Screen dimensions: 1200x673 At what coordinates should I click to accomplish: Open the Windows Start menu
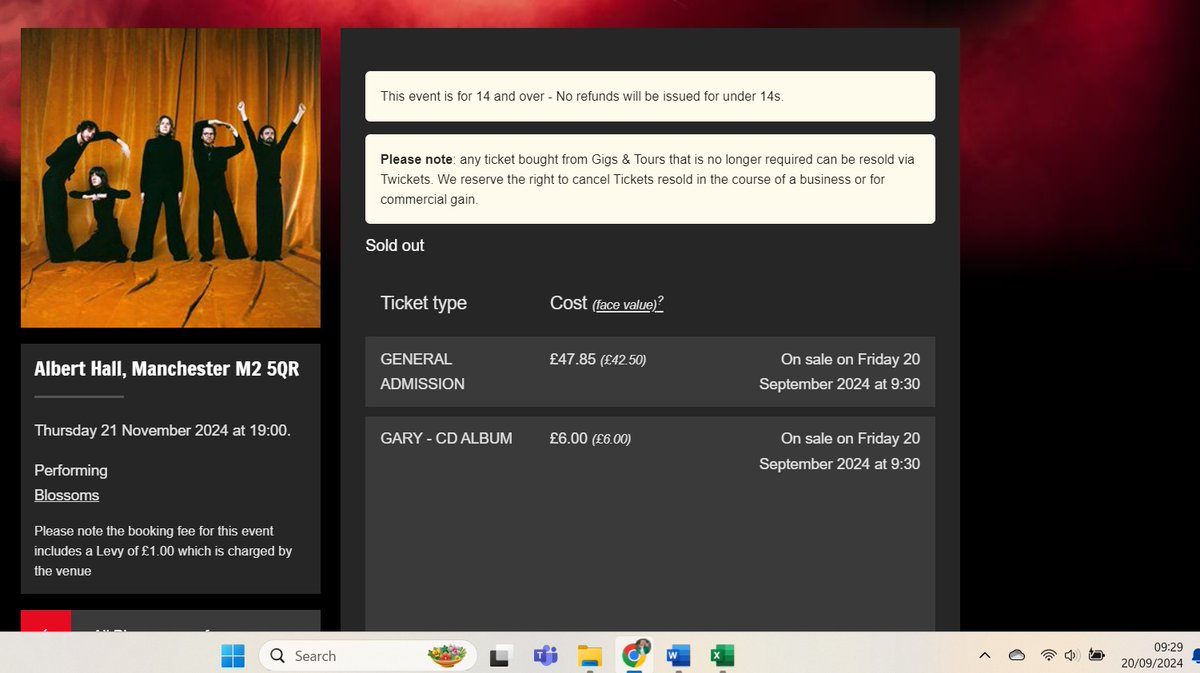[x=232, y=656]
